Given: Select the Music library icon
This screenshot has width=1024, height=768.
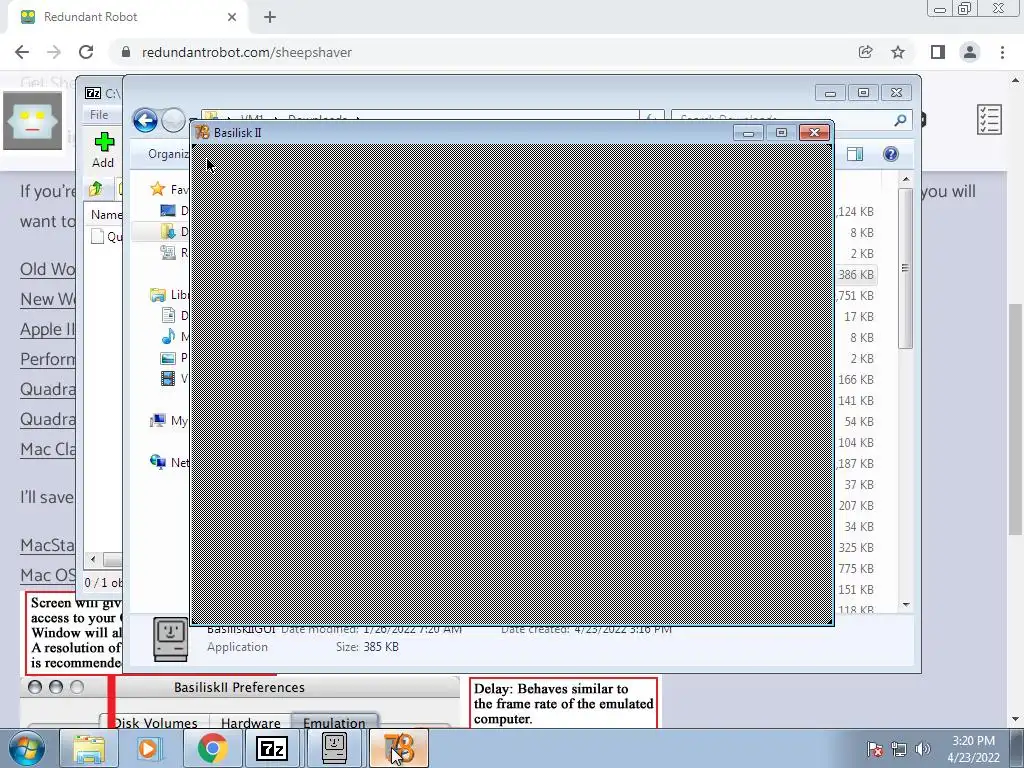Looking at the screenshot, I should tap(168, 337).
